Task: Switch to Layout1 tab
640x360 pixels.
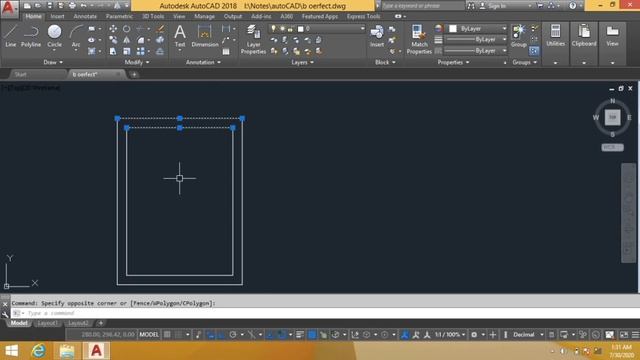Action: pyautogui.click(x=47, y=323)
